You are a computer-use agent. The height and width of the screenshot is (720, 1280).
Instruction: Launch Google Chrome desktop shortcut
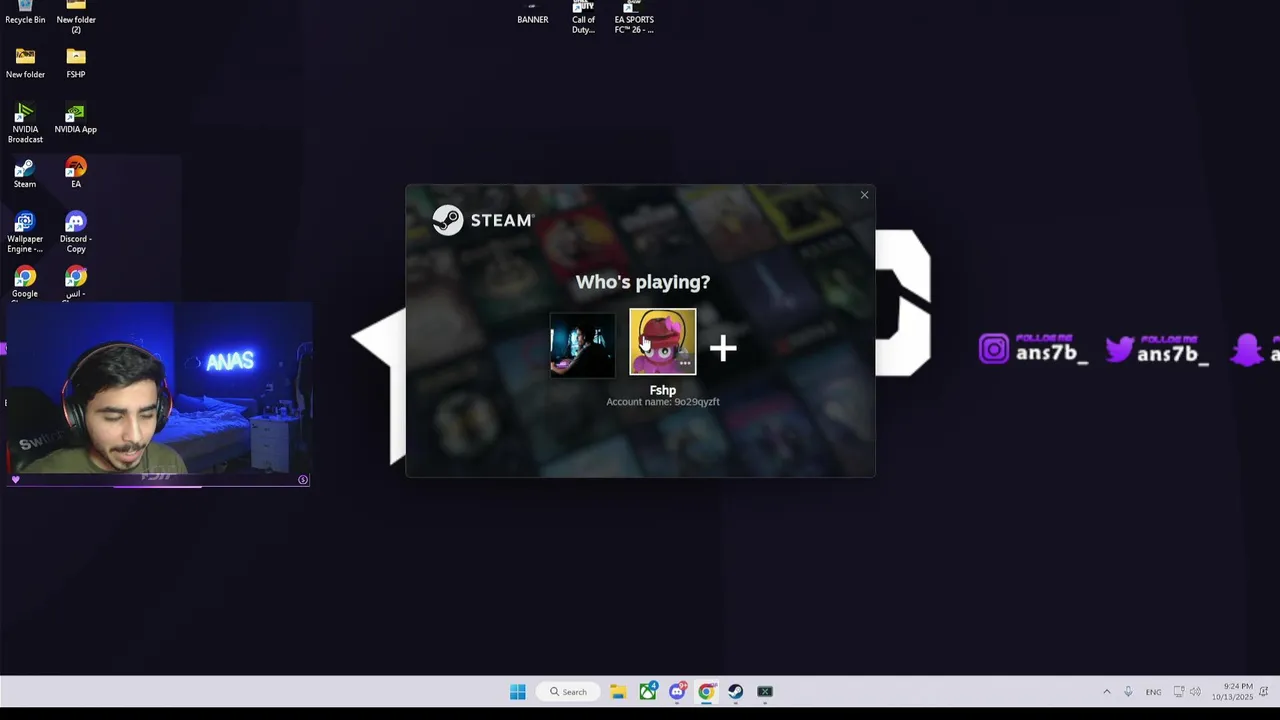[x=25, y=282]
